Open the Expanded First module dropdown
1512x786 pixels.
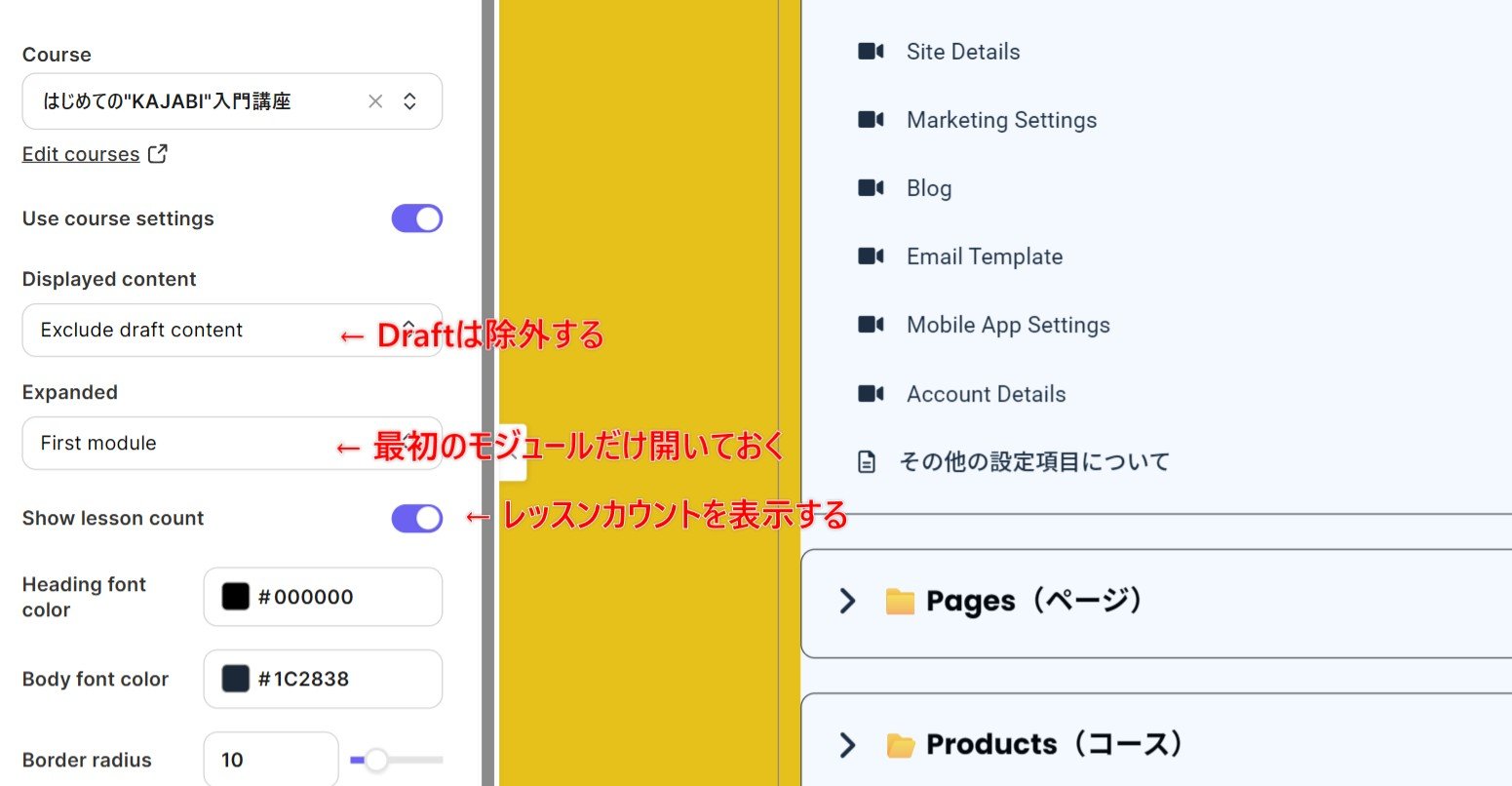pos(232,443)
